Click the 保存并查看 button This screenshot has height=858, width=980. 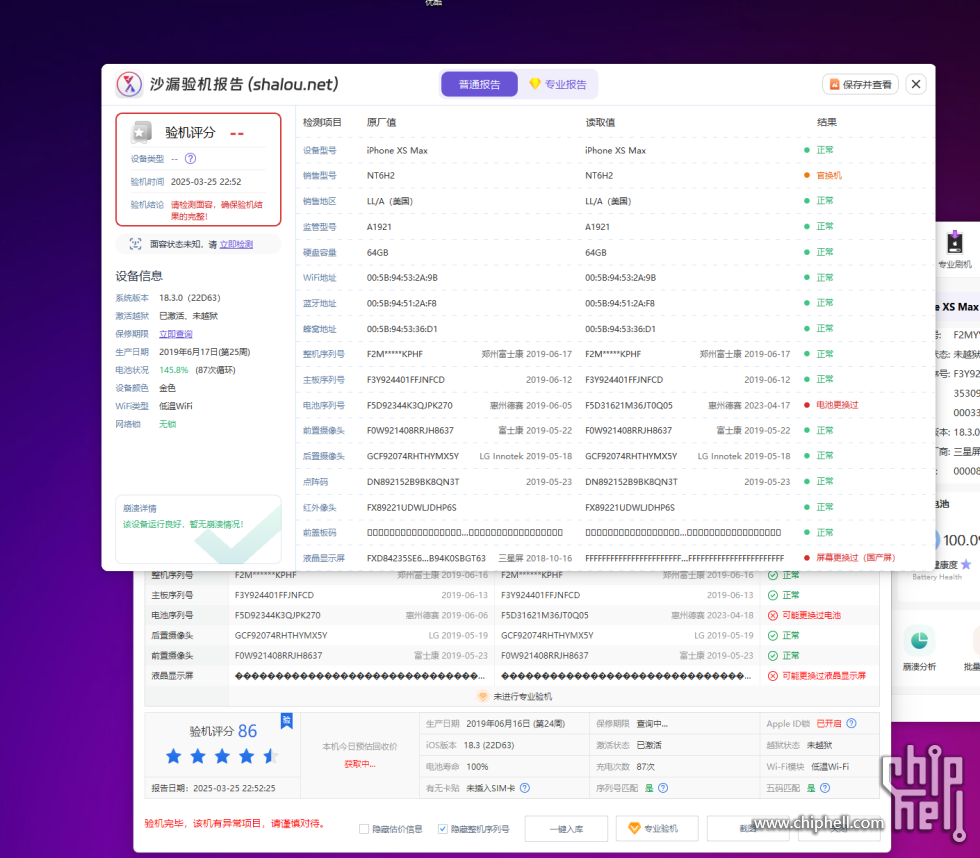point(860,84)
